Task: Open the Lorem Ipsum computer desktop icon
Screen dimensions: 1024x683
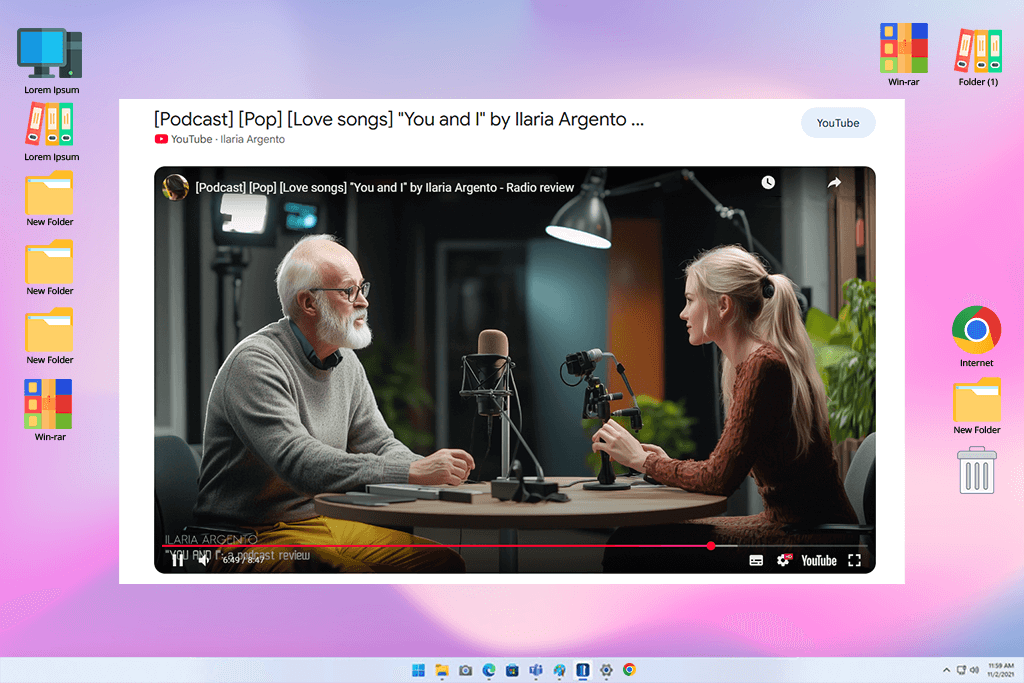Action: point(51,61)
